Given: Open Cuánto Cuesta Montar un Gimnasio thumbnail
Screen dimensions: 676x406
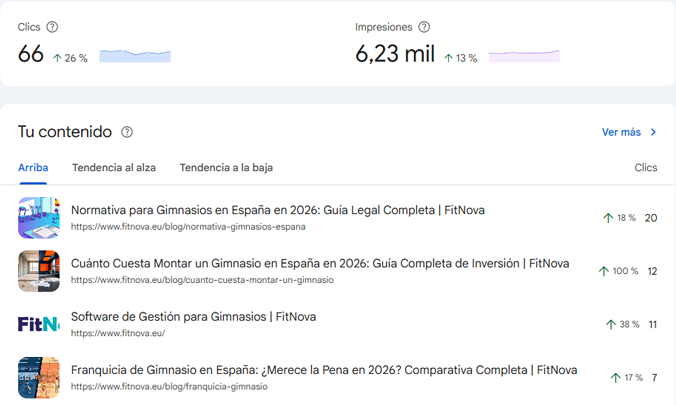Looking at the screenshot, I should click(x=39, y=271).
